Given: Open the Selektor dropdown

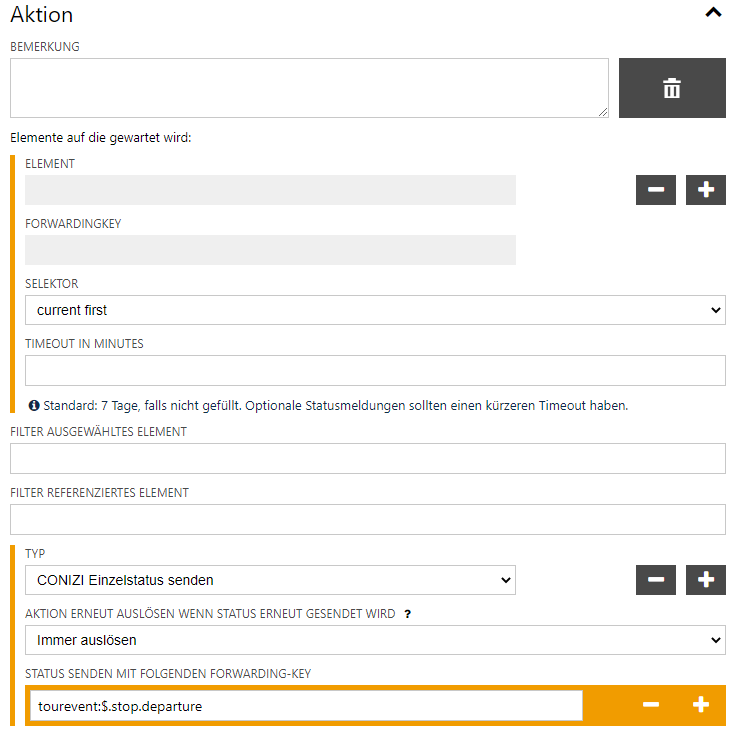Looking at the screenshot, I should click(375, 310).
